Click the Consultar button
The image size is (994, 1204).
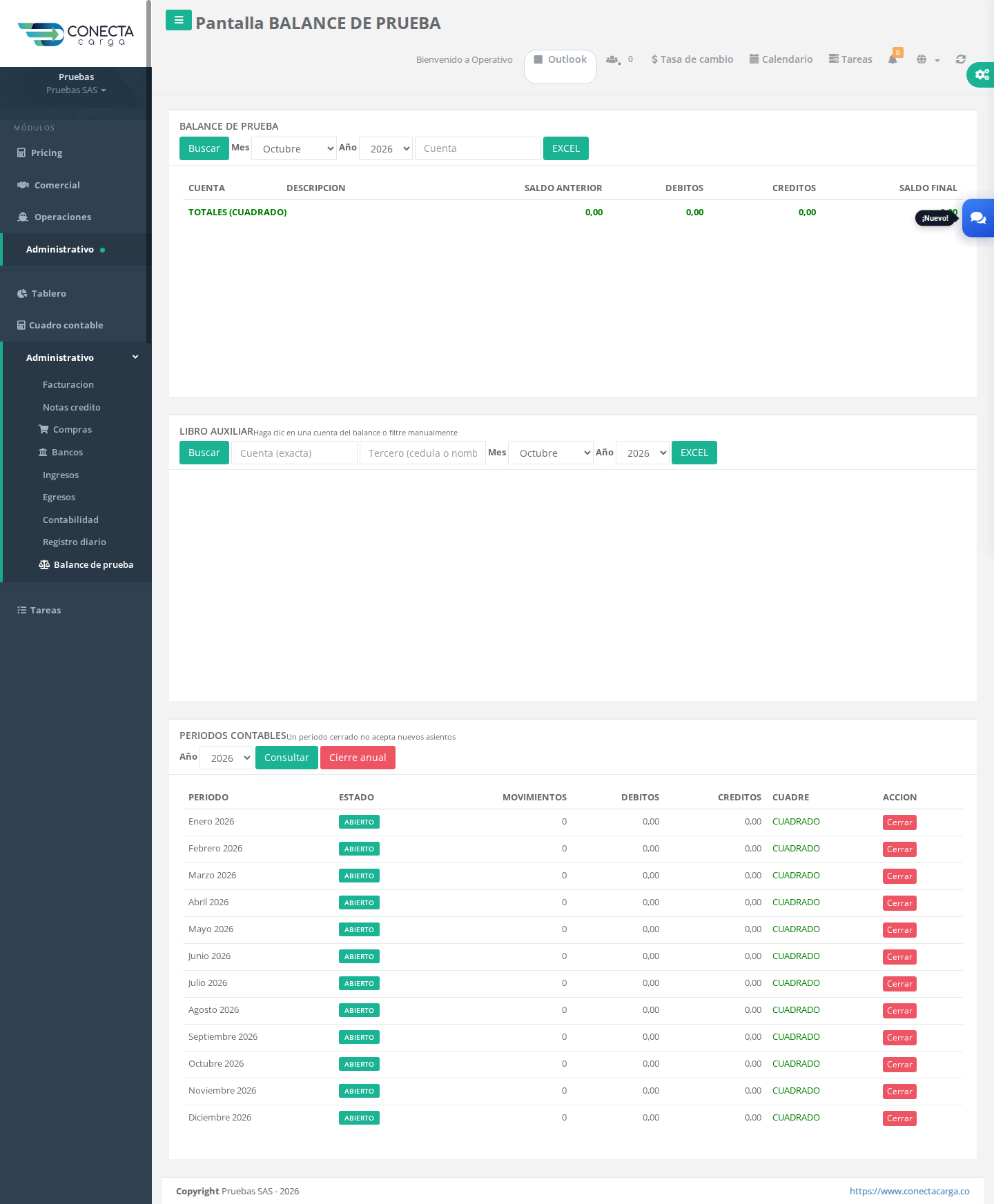pyautogui.click(x=286, y=758)
